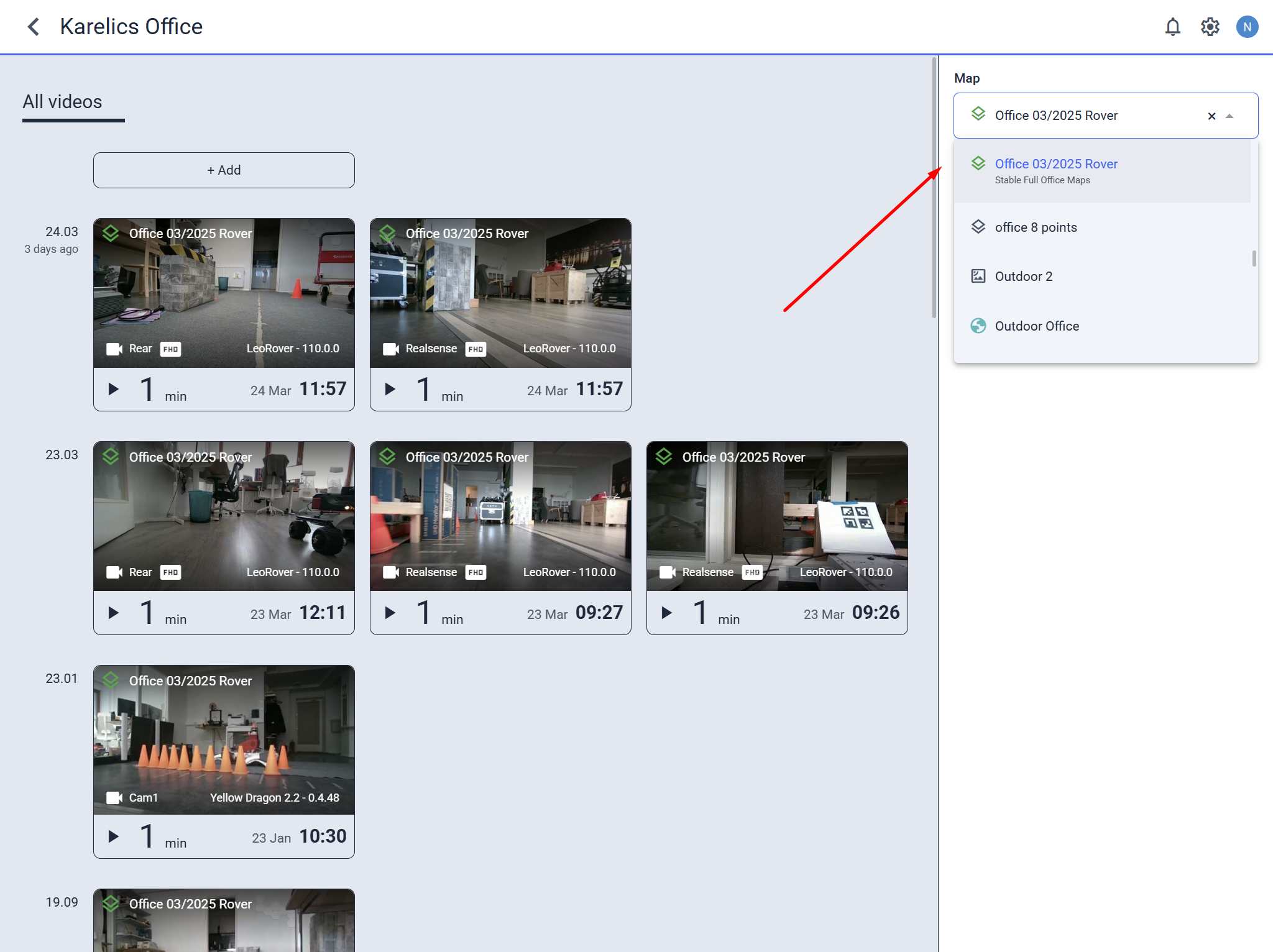
Task: Click map layers icon on 23 Mar 09:26 video
Action: [x=664, y=457]
